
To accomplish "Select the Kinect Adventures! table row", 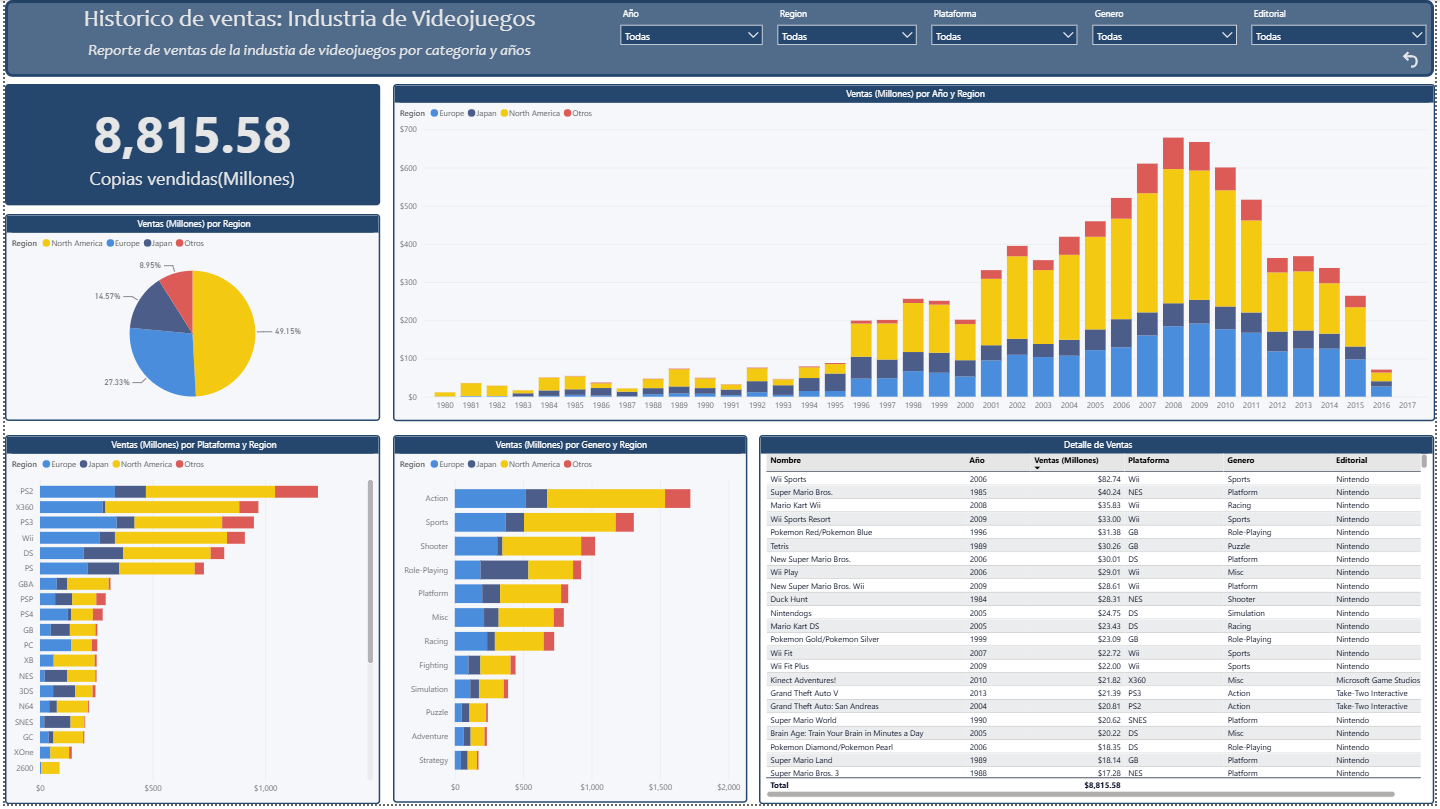I will click(1094, 679).
